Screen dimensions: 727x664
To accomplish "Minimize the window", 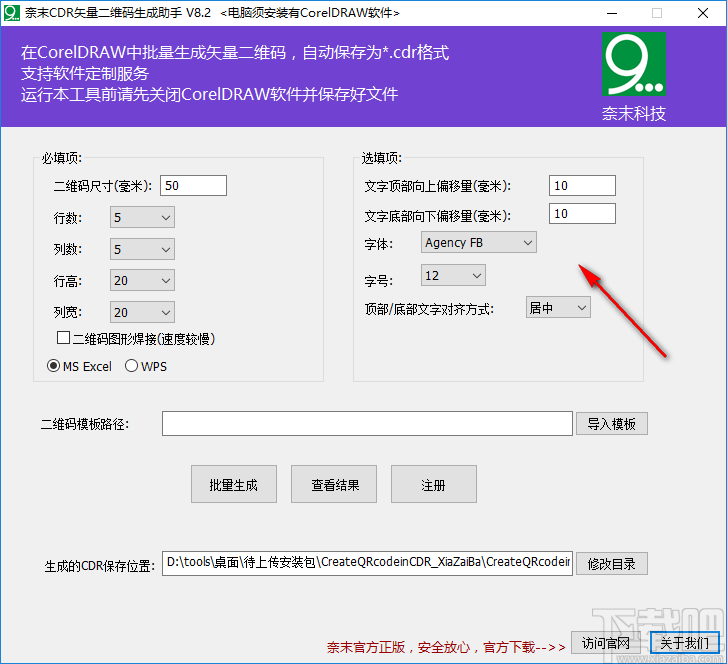I will pos(612,13).
